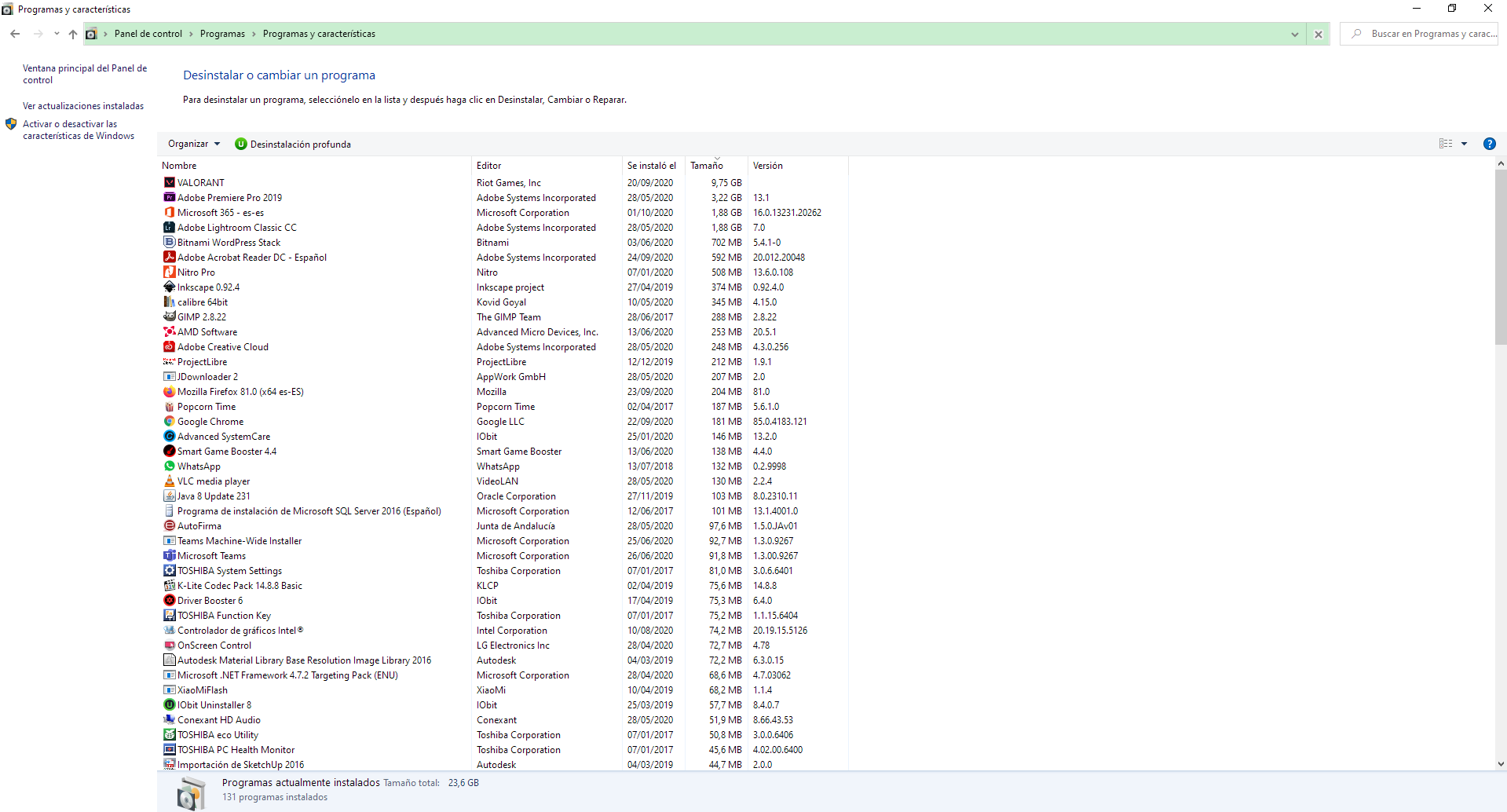The image size is (1507, 812).
Task: Click the VALORANT program icon
Action: [169, 182]
